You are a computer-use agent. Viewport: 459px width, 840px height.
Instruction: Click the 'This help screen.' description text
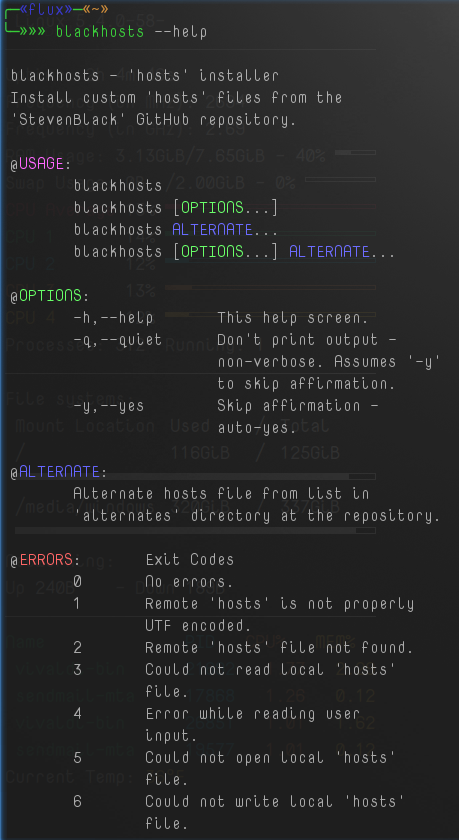(x=292, y=318)
